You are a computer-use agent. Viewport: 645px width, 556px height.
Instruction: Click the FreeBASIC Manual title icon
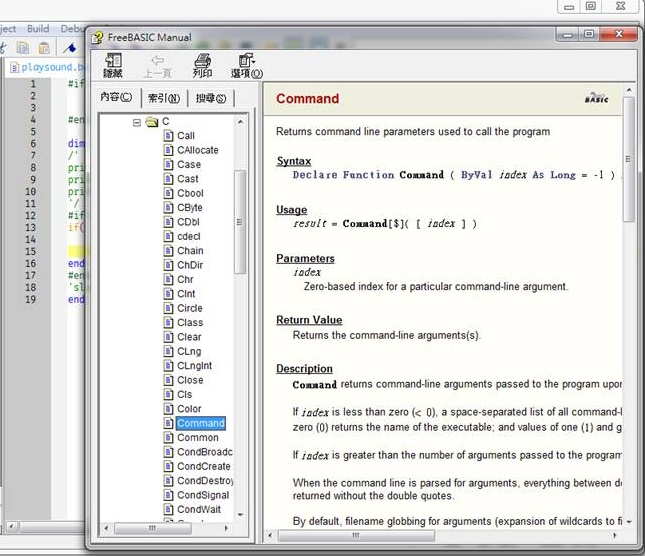tap(98, 37)
